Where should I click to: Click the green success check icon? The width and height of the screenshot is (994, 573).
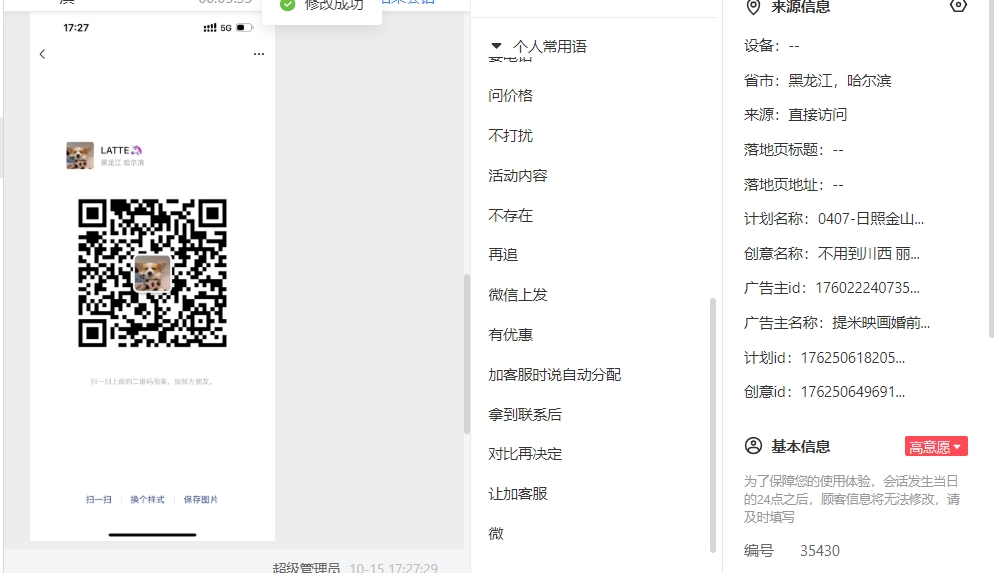click(x=288, y=4)
